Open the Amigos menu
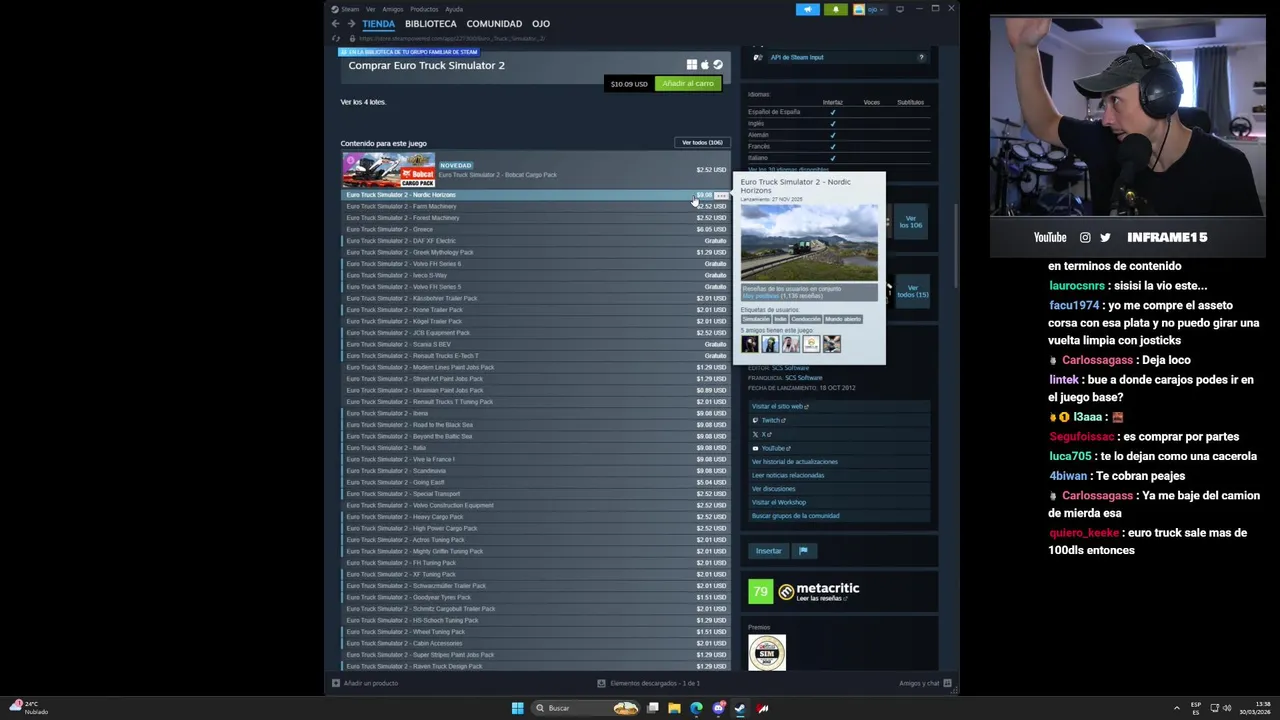This screenshot has height=720, width=1280. [393, 9]
